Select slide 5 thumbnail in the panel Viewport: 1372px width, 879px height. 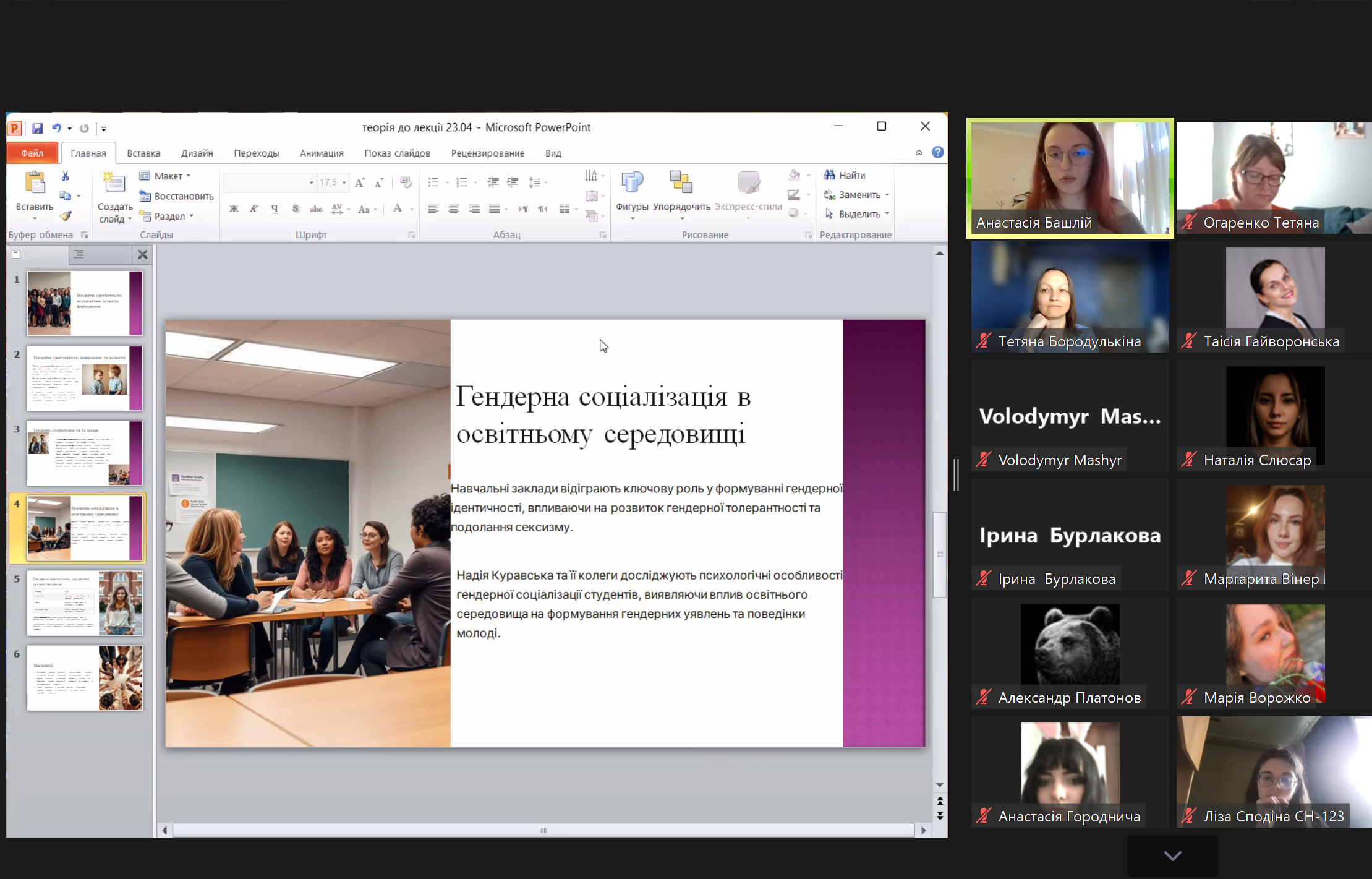click(85, 602)
